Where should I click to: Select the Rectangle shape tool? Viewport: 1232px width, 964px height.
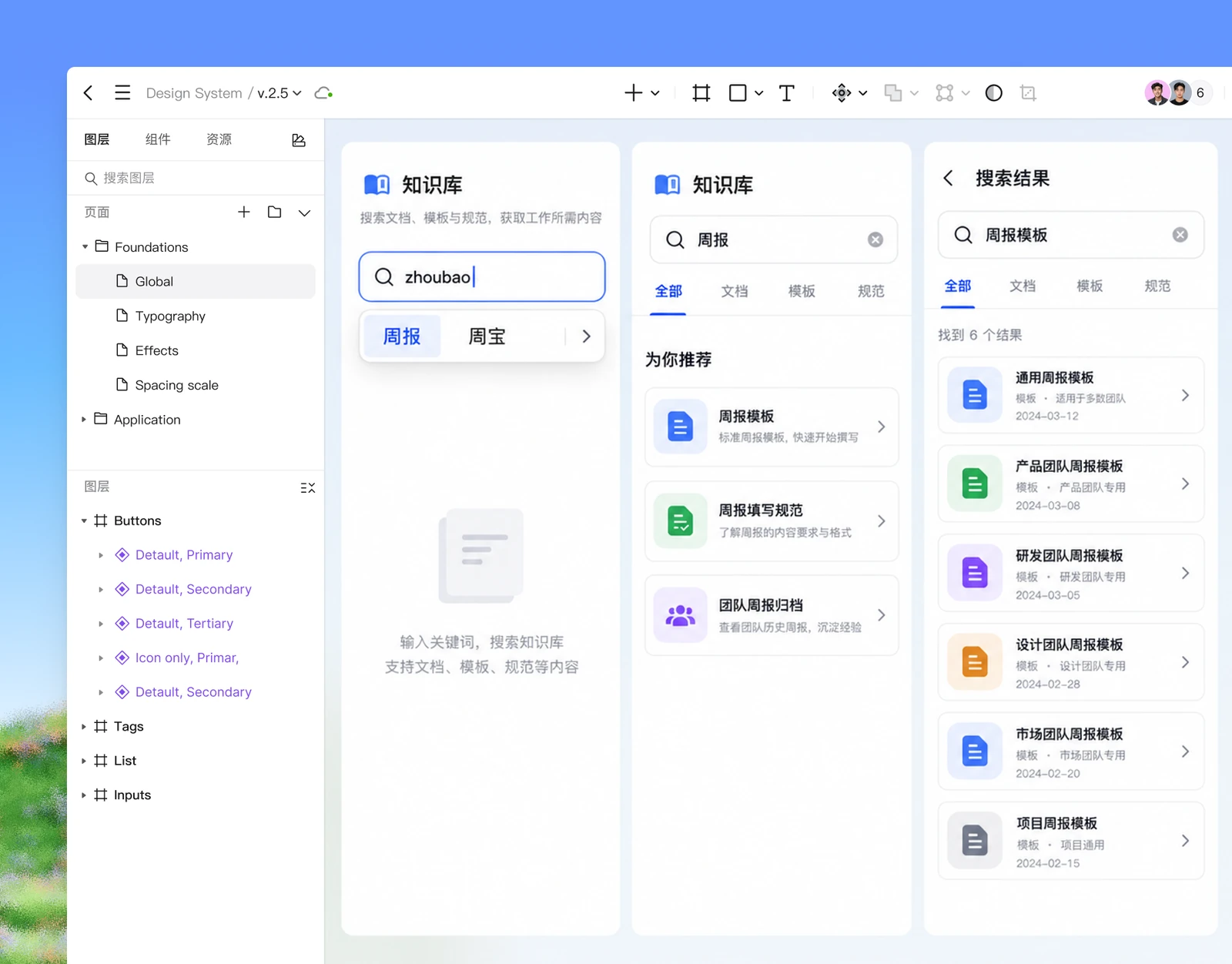pos(738,93)
